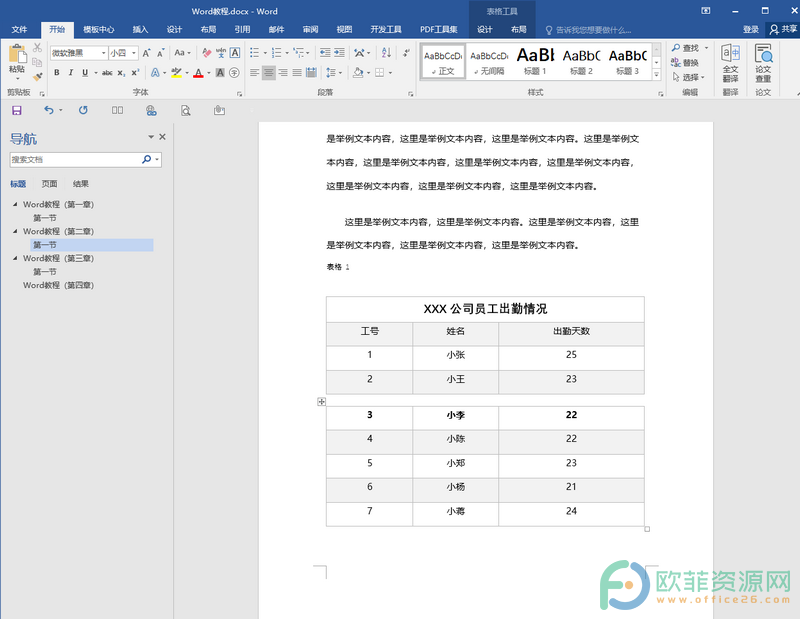Open the font size dropdown
Viewport: 800px width, 619px height.
coord(134,53)
